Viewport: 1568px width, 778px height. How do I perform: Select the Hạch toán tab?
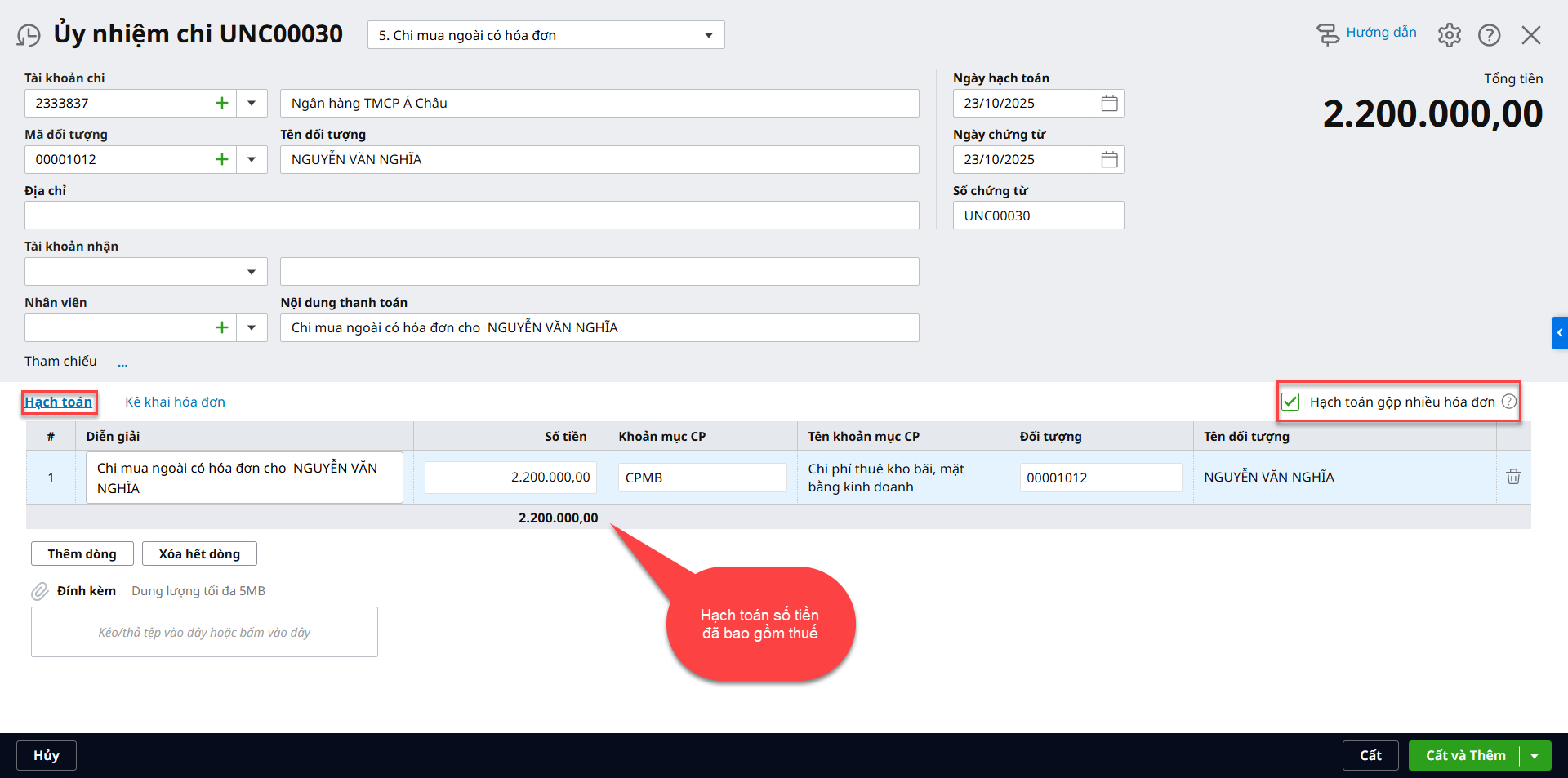[58, 402]
